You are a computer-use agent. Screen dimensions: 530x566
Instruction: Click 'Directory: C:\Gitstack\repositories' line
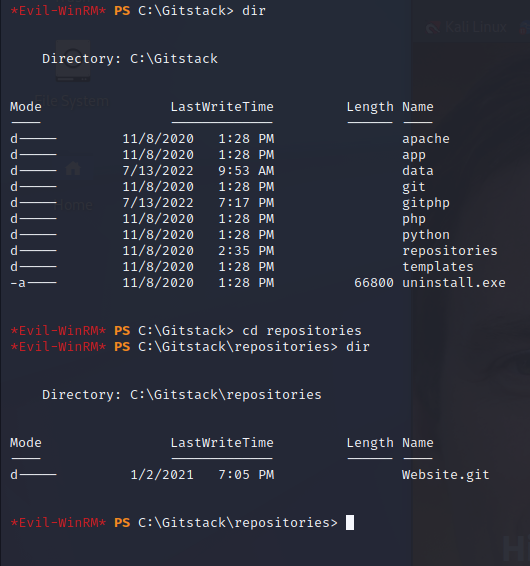pos(182,395)
